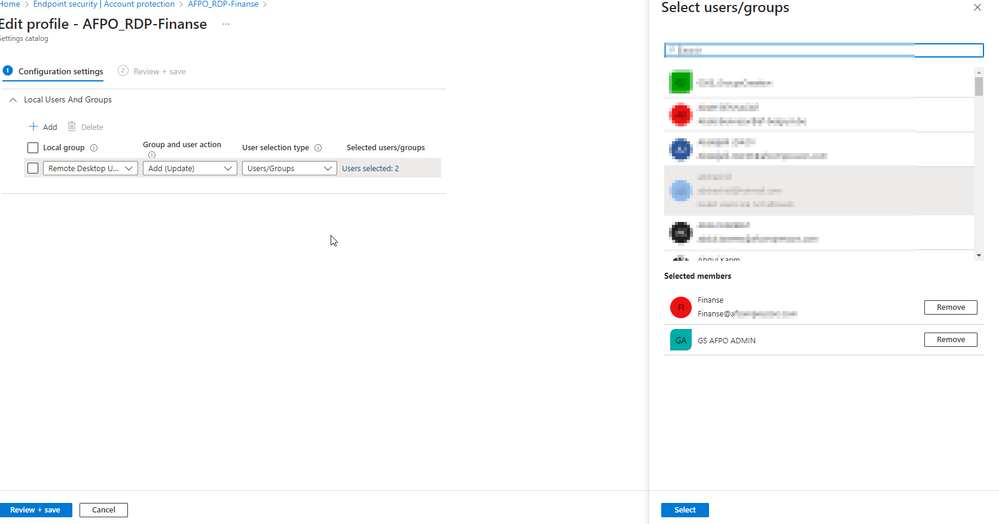Click the Group and user action column header
This screenshot has height=524, width=999.
point(182,145)
